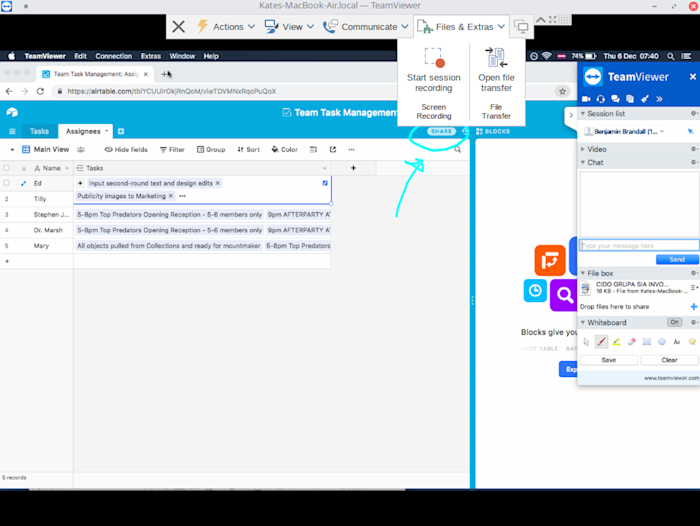Click the SHARE button in Airtable
The height and width of the screenshot is (526, 700).
(x=442, y=131)
